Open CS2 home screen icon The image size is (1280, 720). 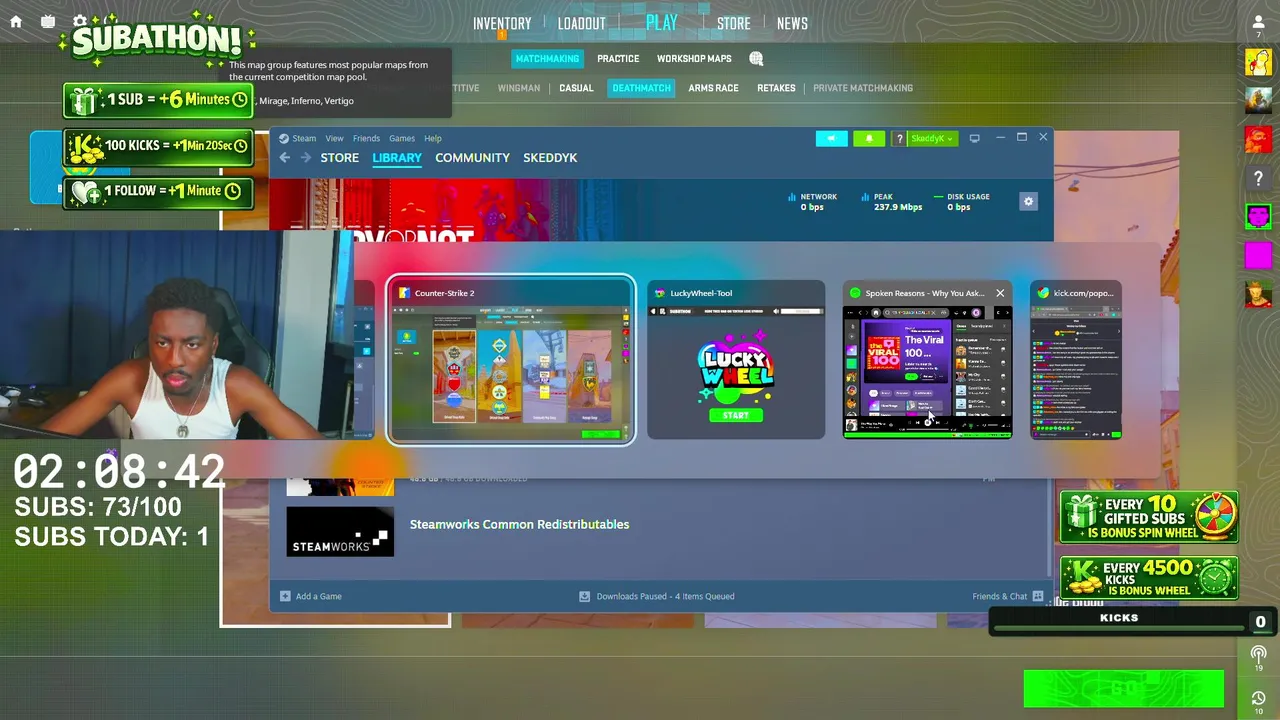[16, 21]
